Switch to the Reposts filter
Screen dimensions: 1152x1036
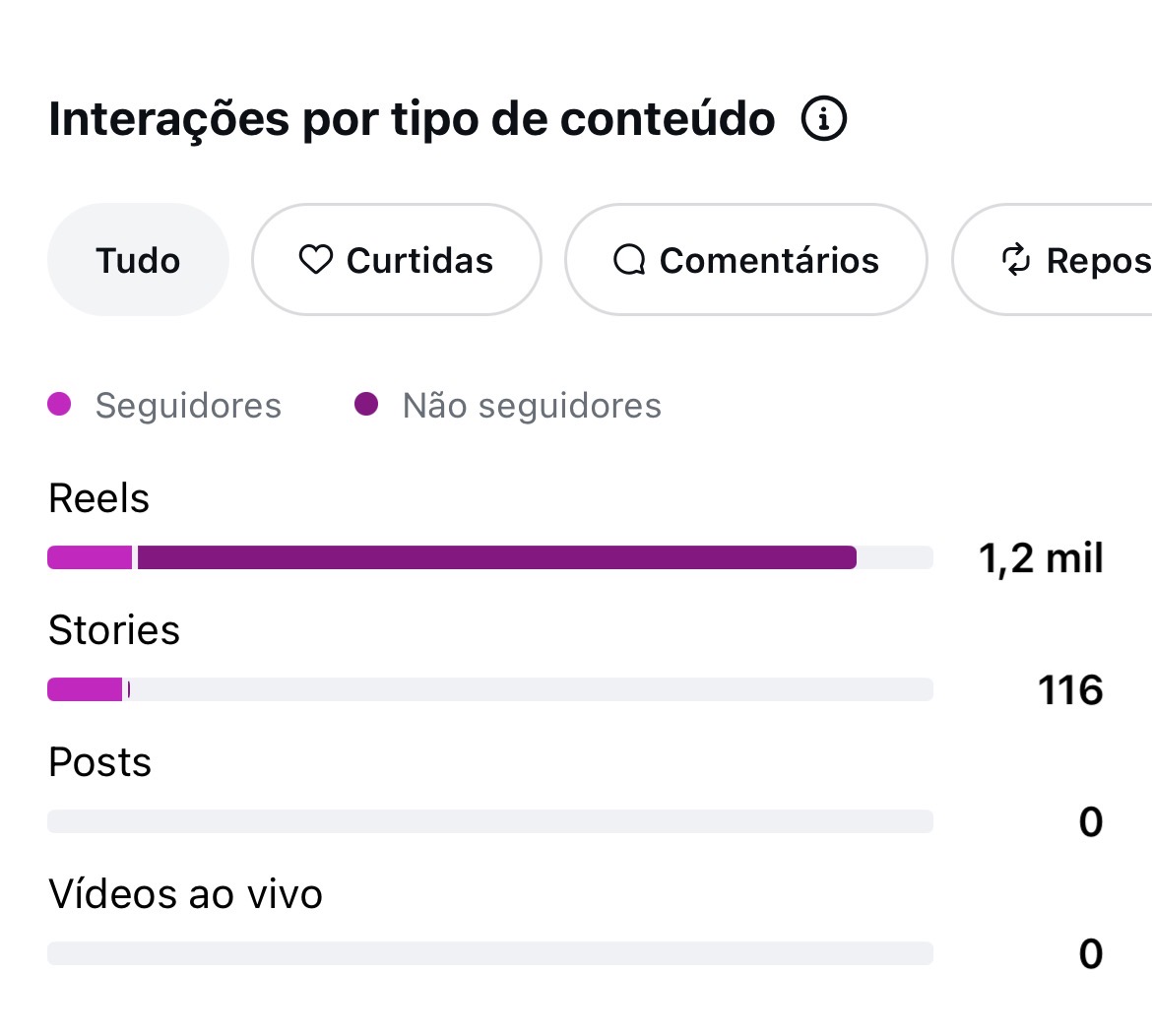[1052, 259]
